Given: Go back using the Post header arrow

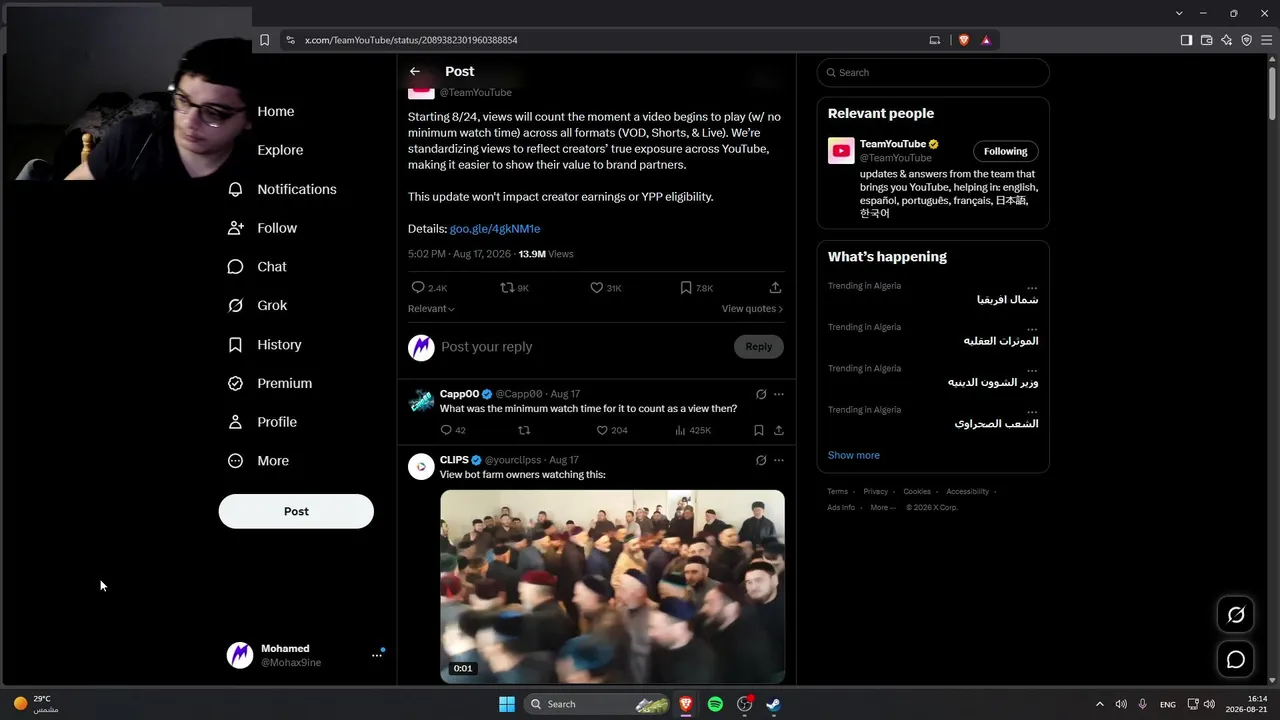Looking at the screenshot, I should [415, 72].
